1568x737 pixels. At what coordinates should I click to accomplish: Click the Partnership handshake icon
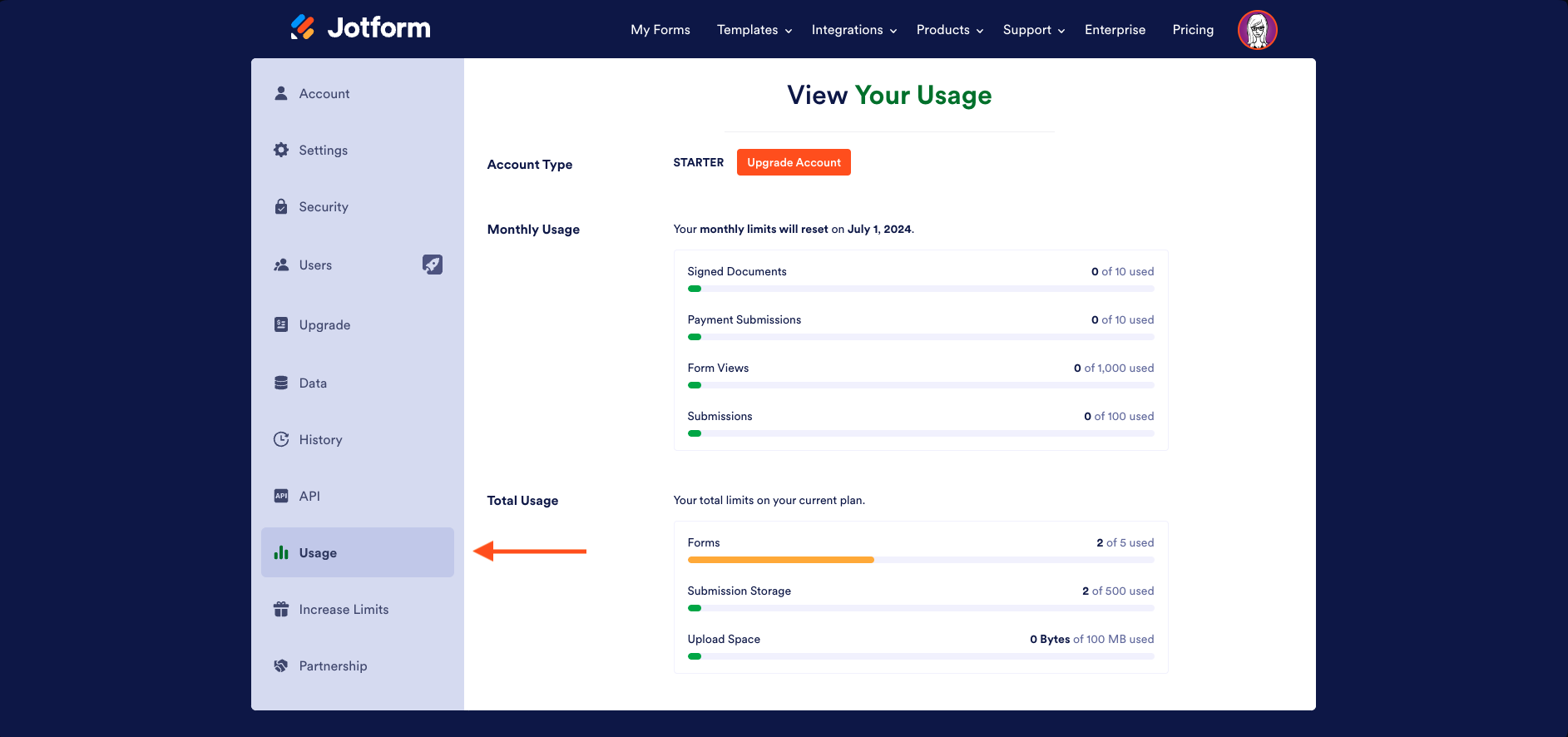point(281,665)
